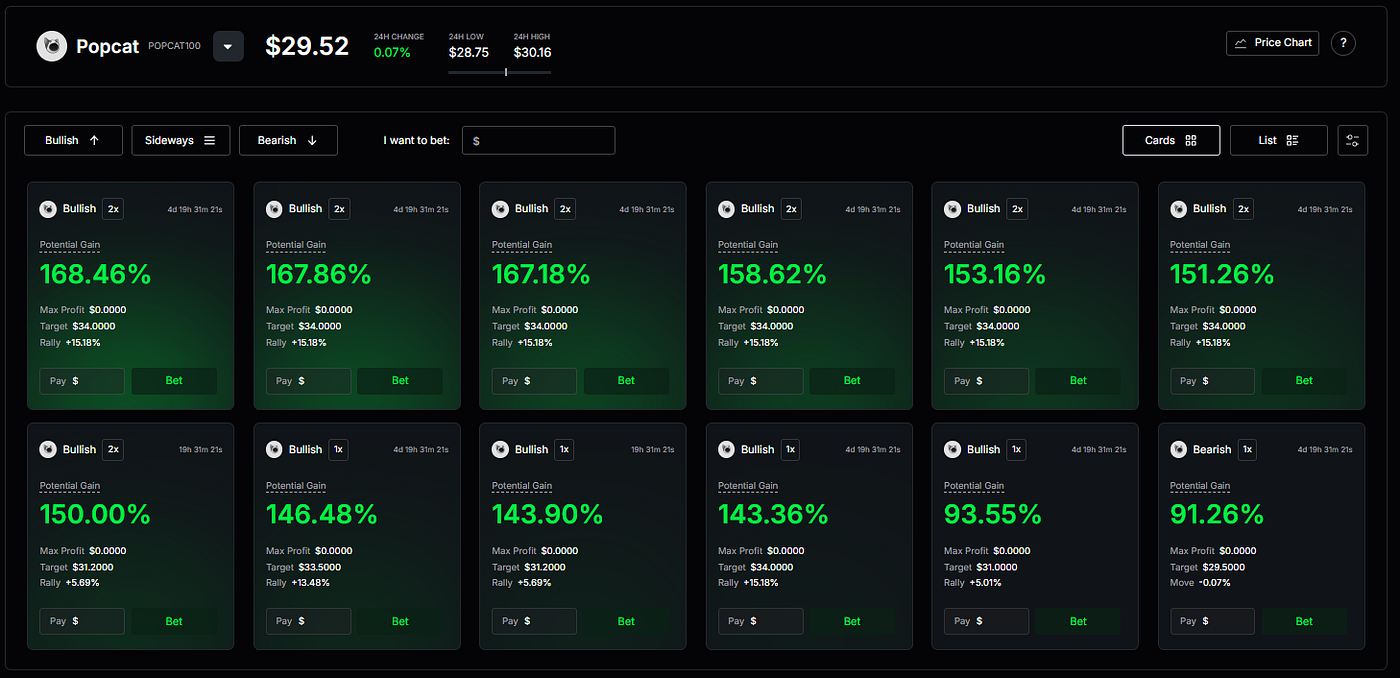
Task: Click the 2x multiplier badge on 150.00% card
Action: pos(113,450)
